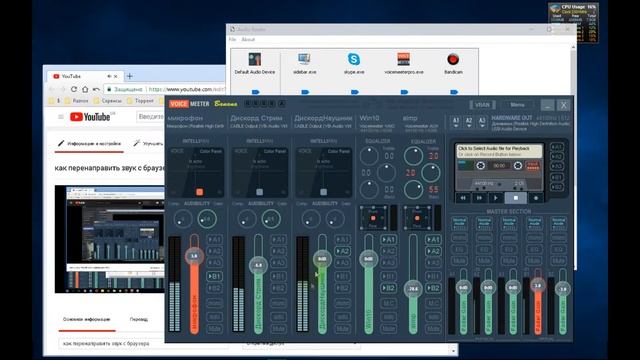Click to select an audio file for playback

(499, 151)
